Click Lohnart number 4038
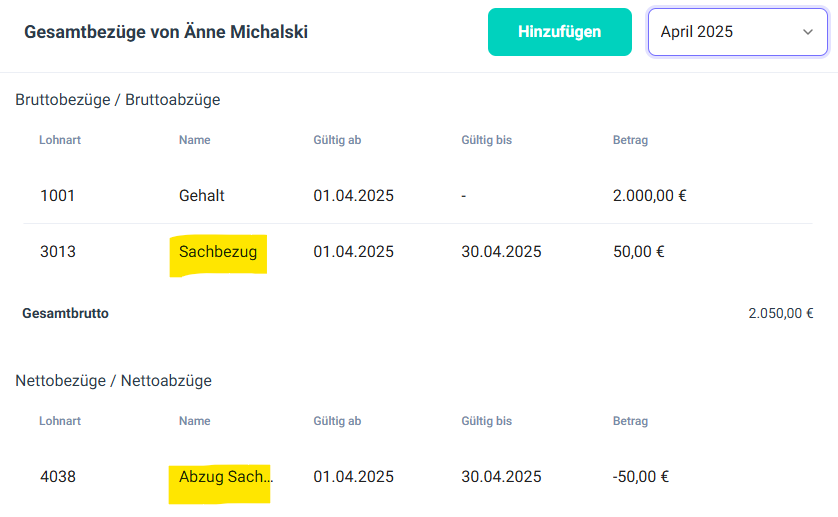Screen dimensions: 838x517 [x=58, y=477]
